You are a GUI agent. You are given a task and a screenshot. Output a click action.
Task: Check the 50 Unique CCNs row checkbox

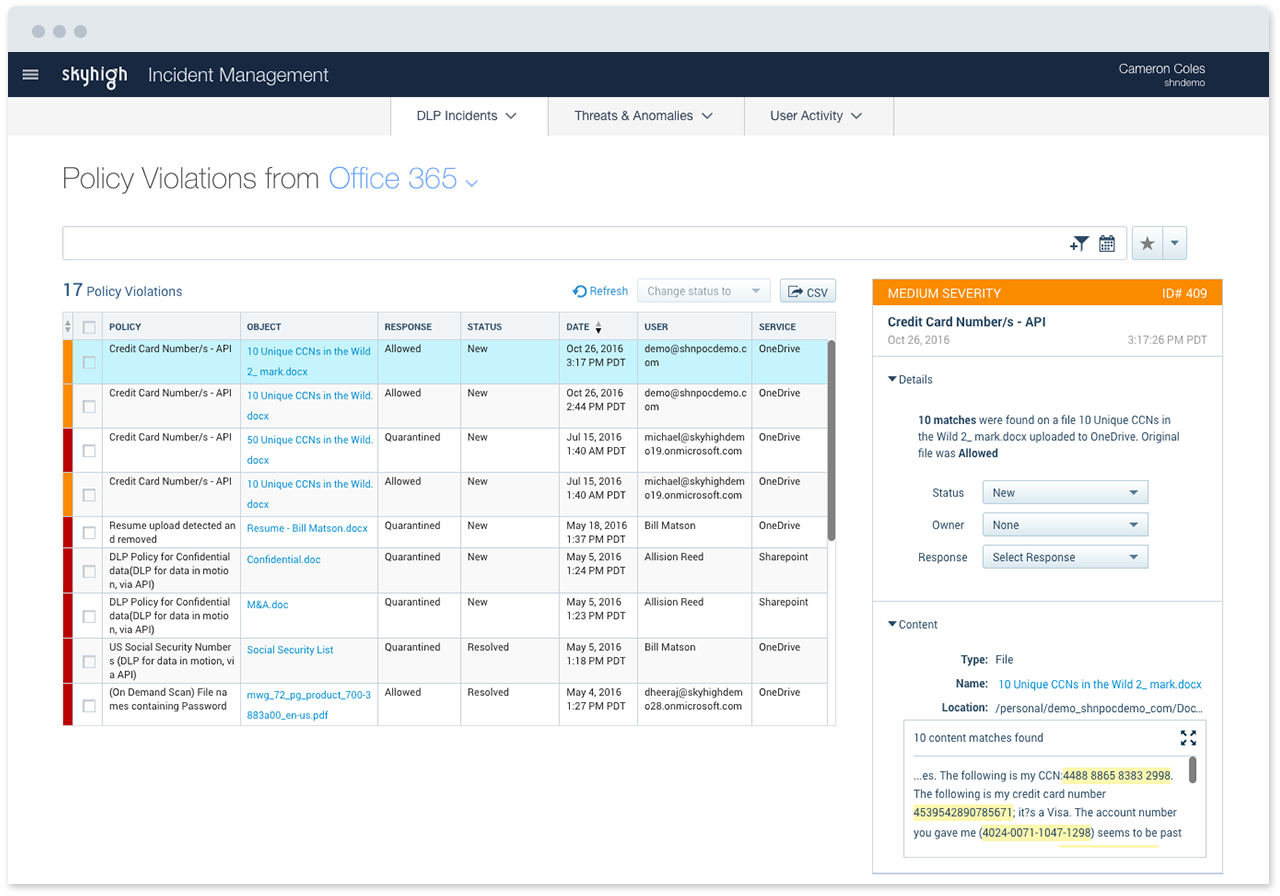tap(89, 451)
